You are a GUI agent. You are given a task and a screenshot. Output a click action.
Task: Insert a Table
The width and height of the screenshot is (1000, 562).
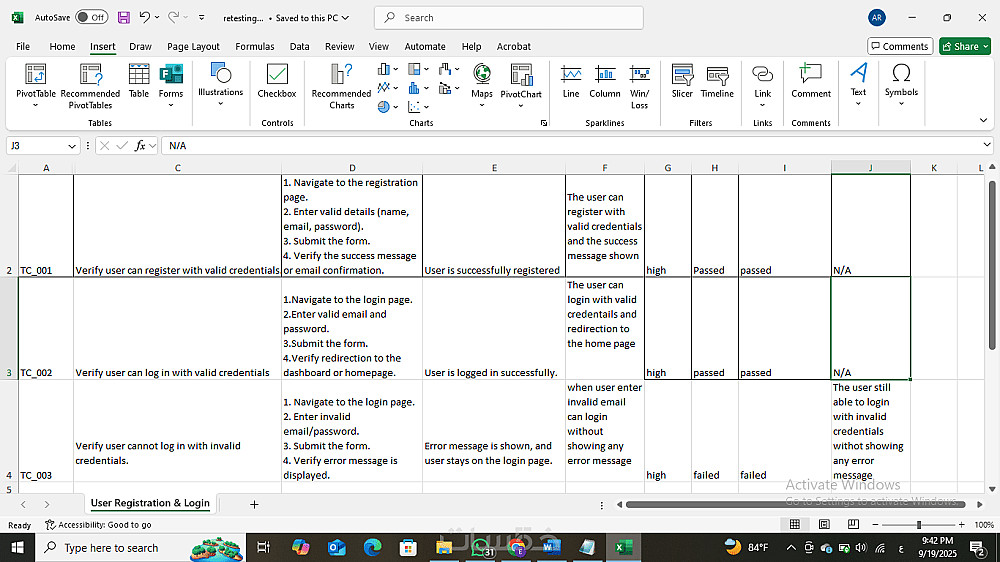click(138, 81)
